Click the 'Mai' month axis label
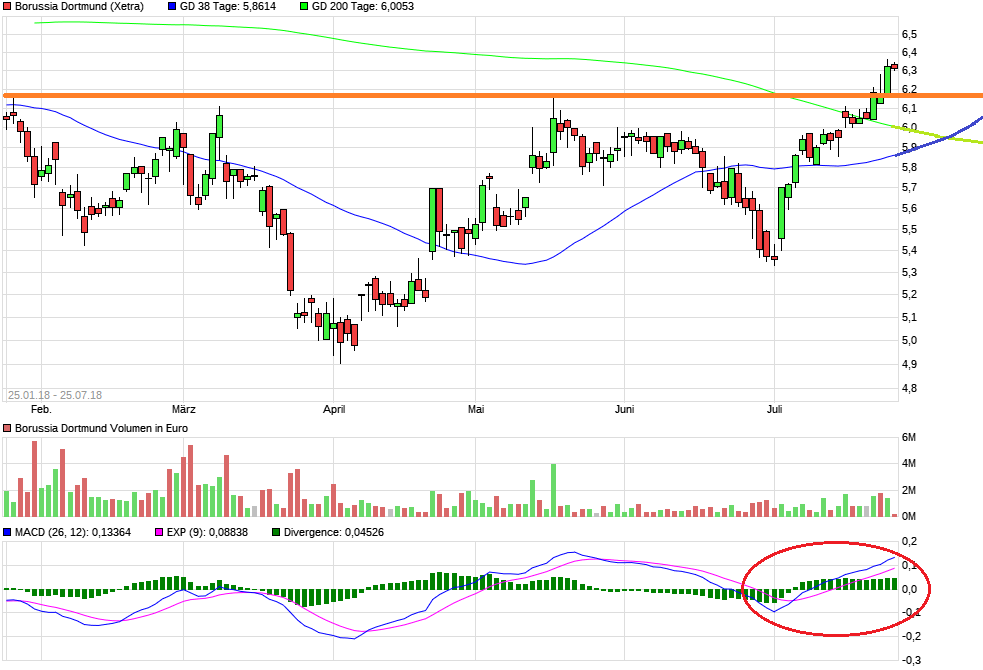Screen dimensions: 983x670 click(x=476, y=409)
